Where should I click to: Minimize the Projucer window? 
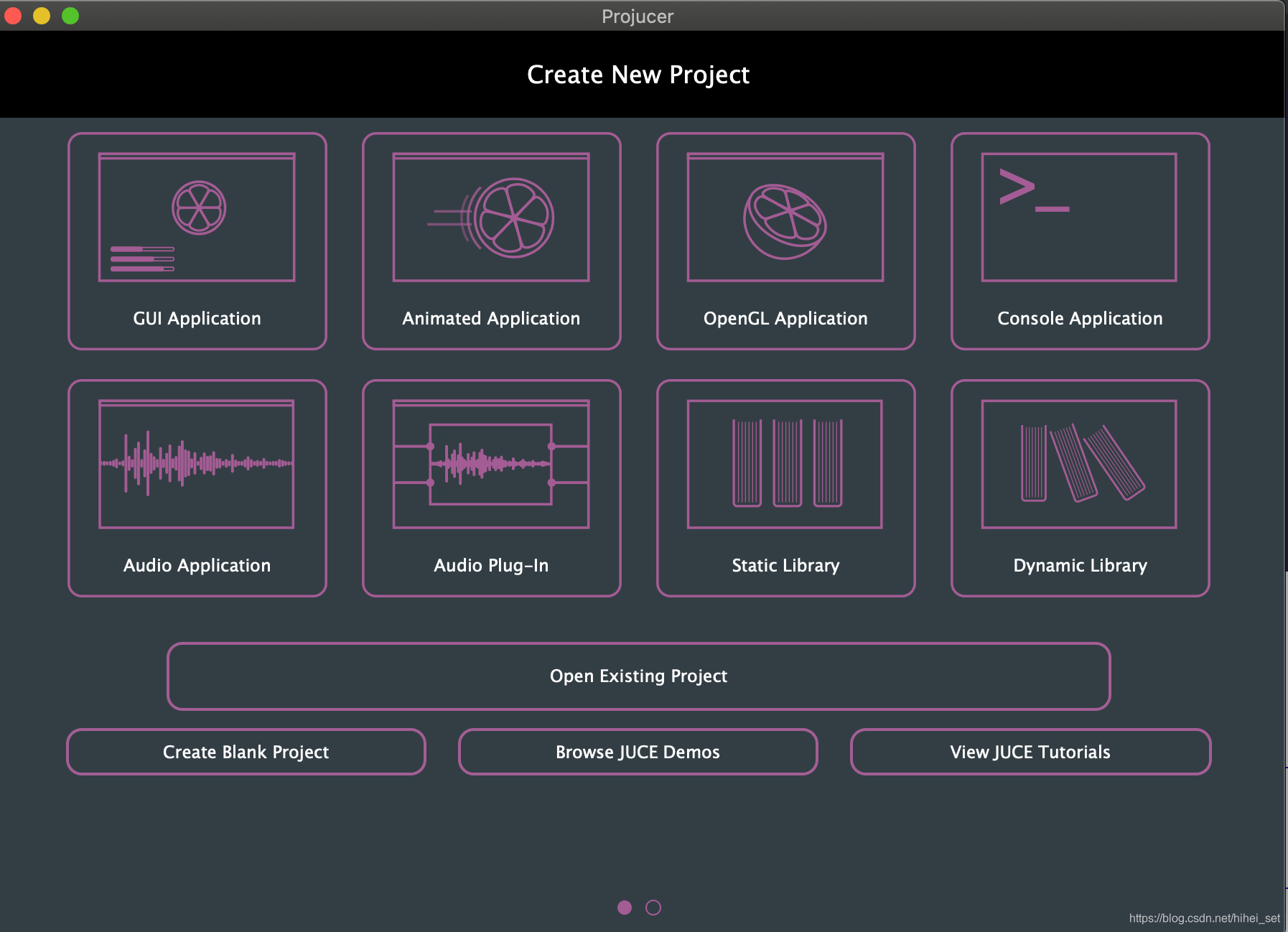click(x=42, y=16)
